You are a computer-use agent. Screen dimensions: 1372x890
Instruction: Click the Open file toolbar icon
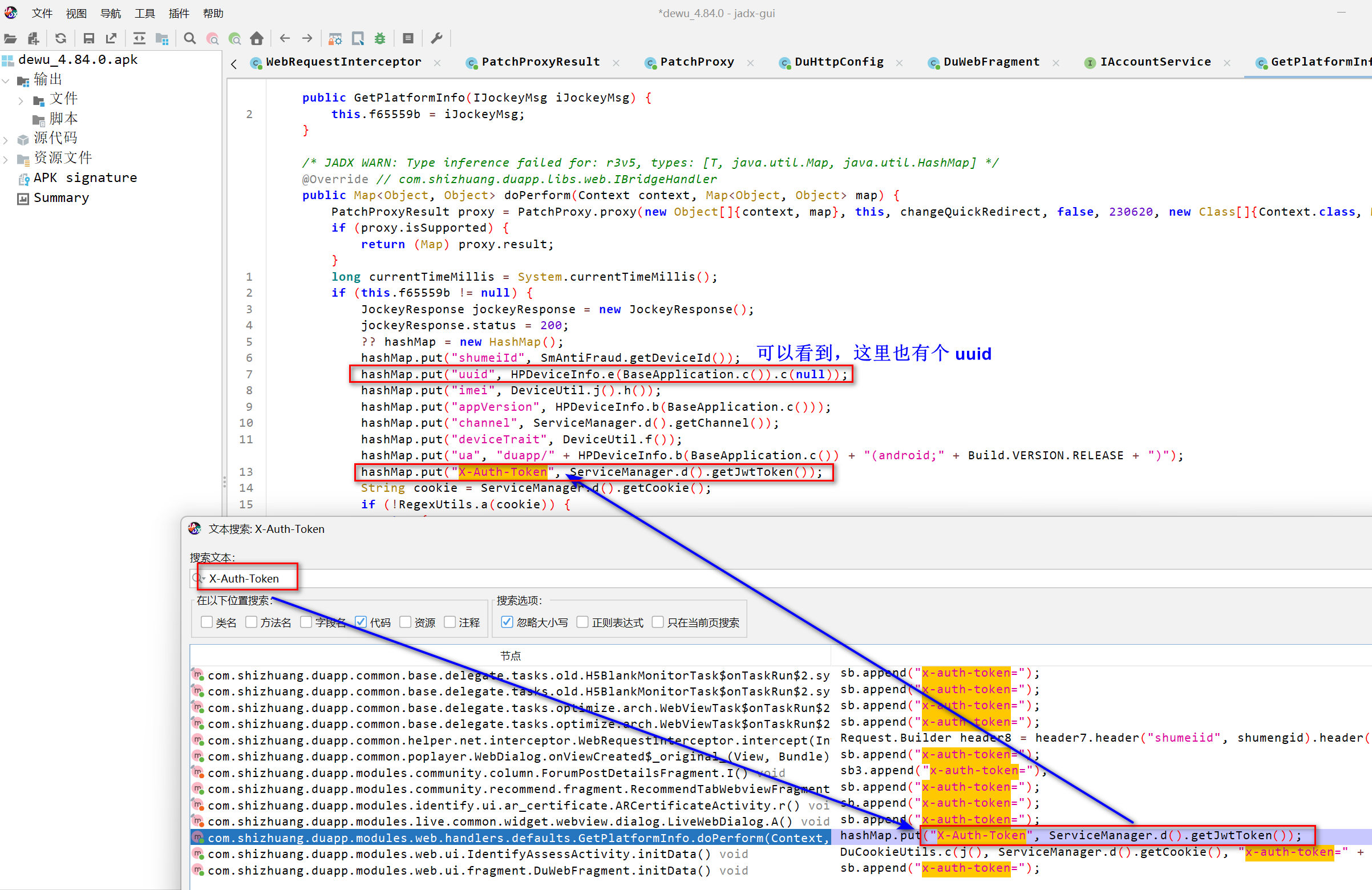(10, 39)
